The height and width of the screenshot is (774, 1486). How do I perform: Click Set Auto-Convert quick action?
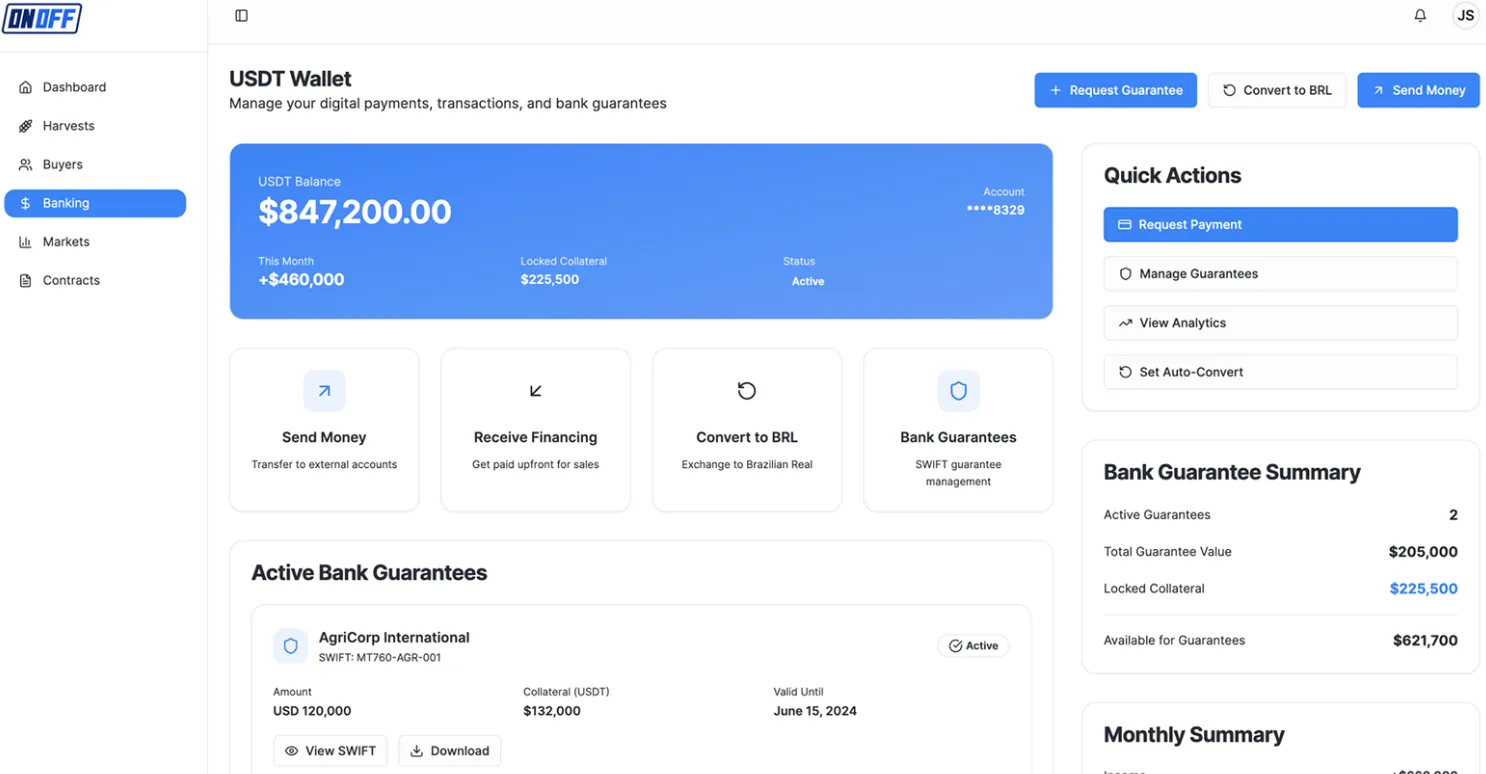click(x=1280, y=372)
